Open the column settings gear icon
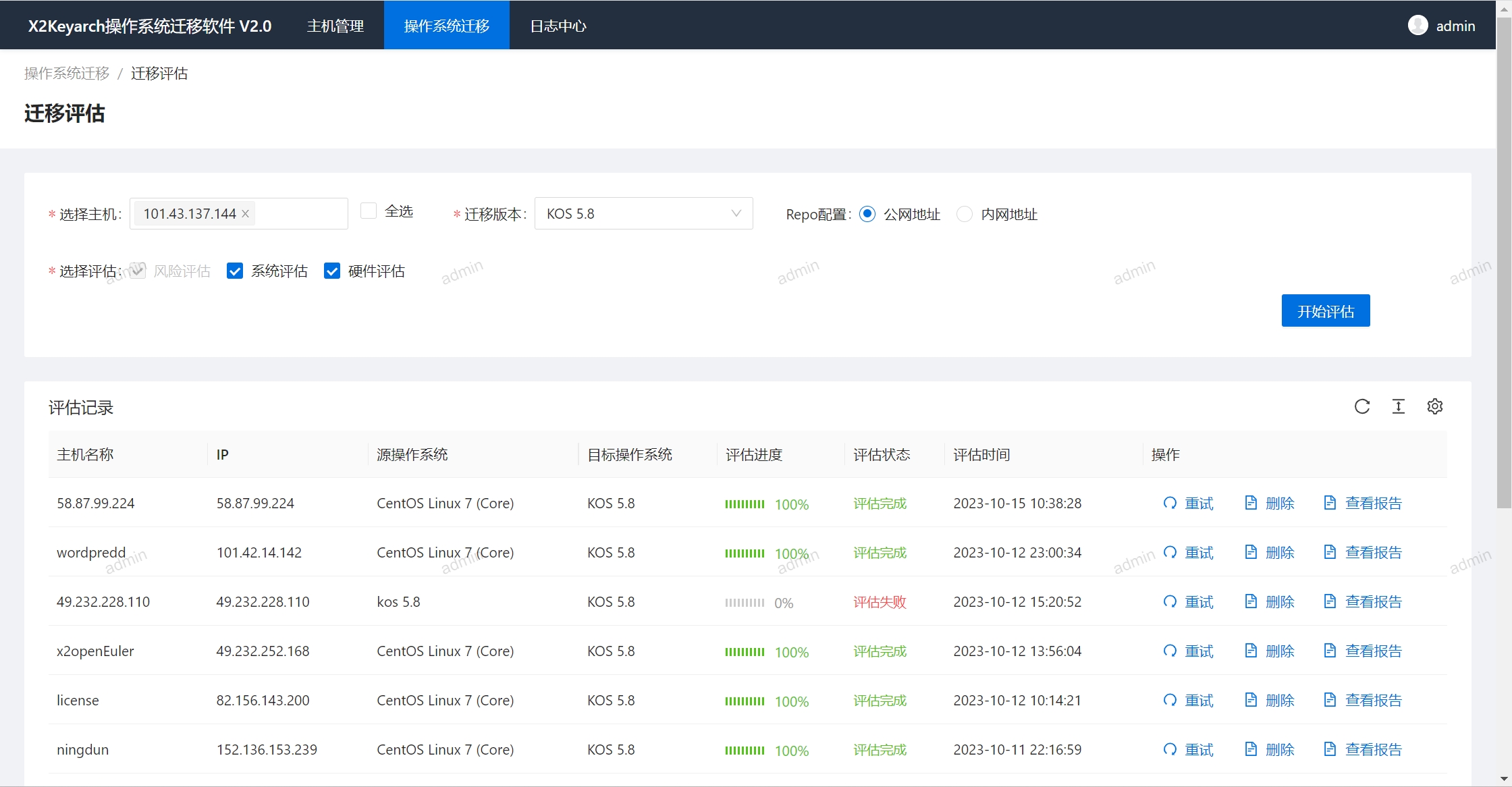 [x=1434, y=406]
